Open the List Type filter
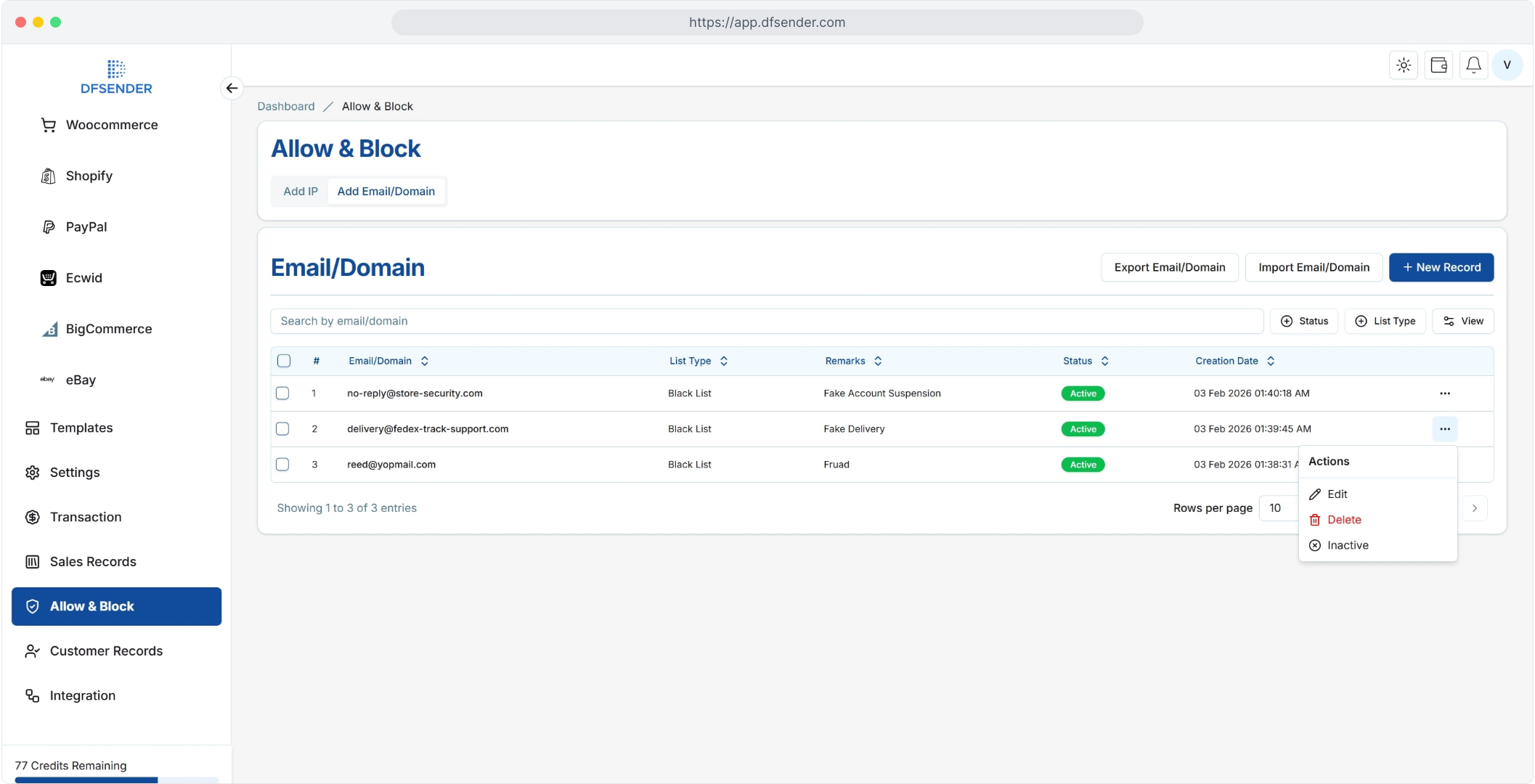Viewport: 1535px width, 784px height. tap(1385, 321)
